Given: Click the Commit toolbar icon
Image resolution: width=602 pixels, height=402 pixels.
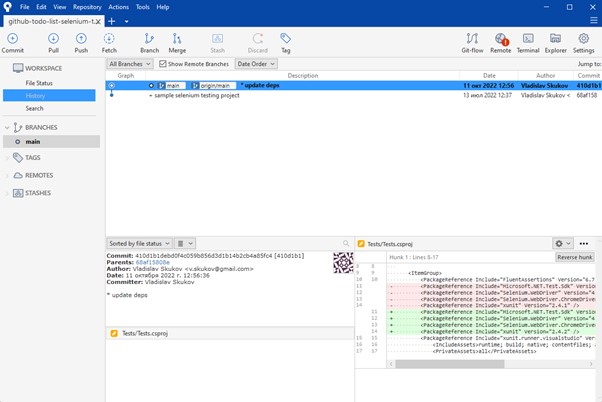Looking at the screenshot, I should click(x=12, y=39).
